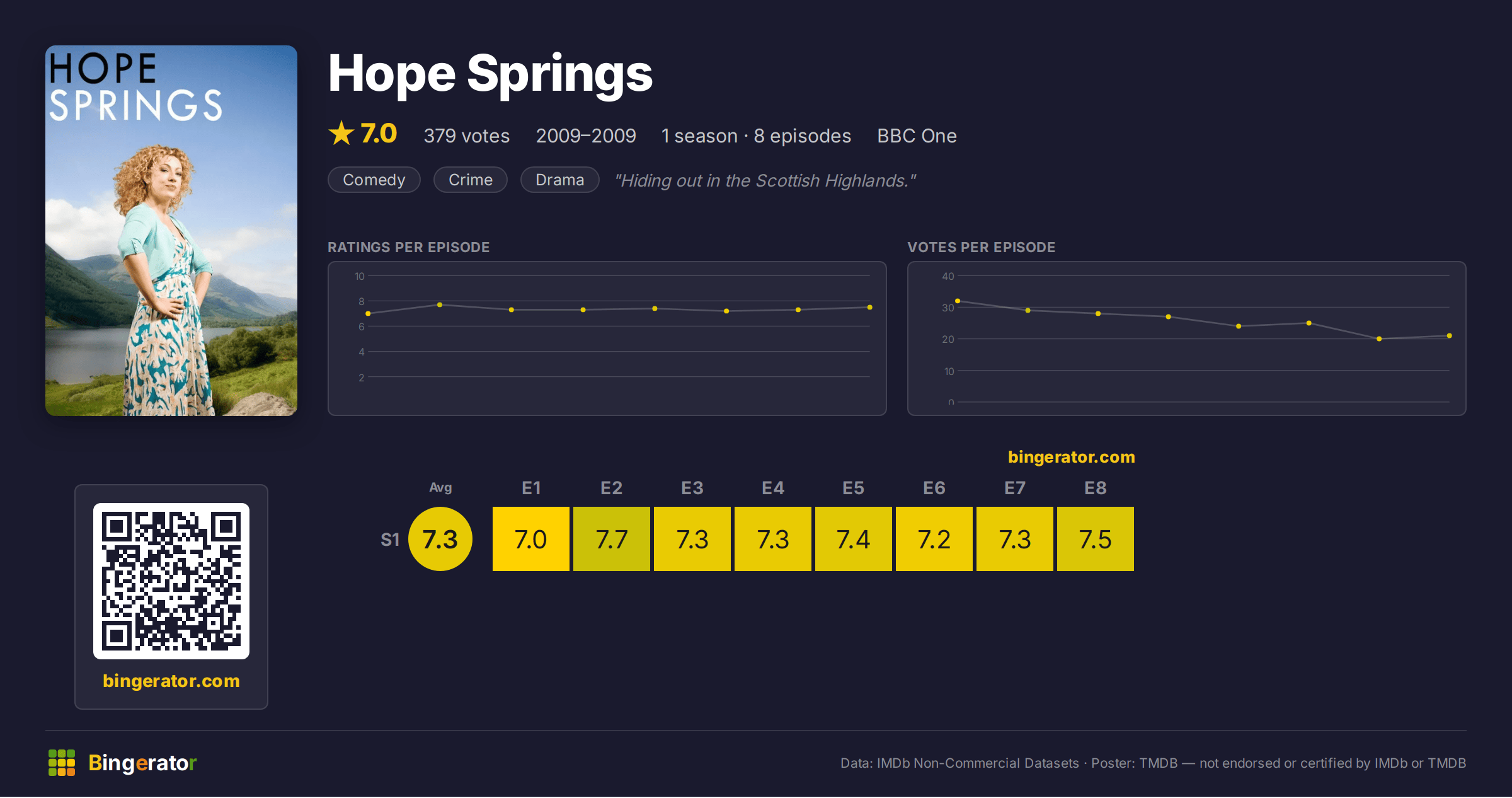The image size is (1512, 798).
Task: Click the E2 rating tile 7.7
Action: pos(612,539)
